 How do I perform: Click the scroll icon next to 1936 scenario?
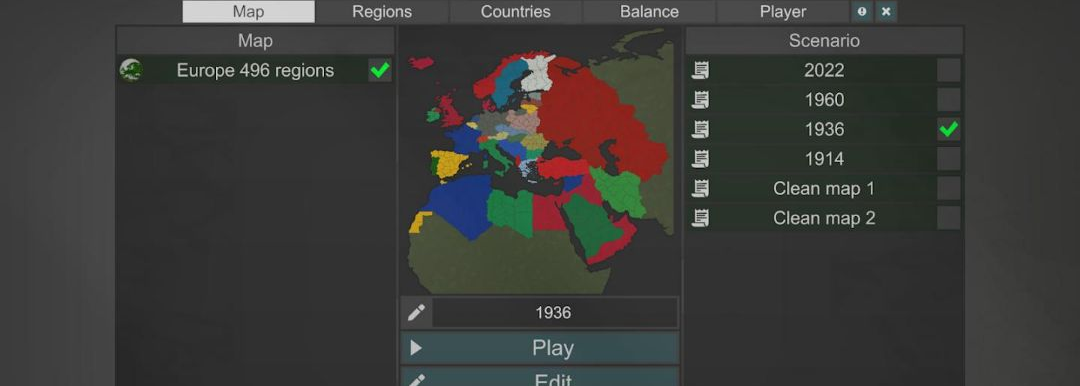[700, 130]
